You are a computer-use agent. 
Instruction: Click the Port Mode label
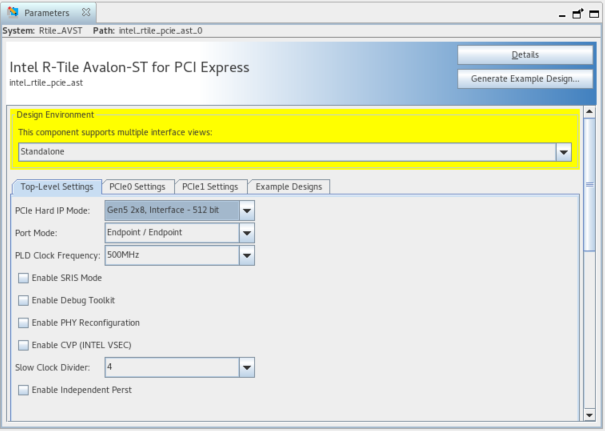(x=36, y=233)
